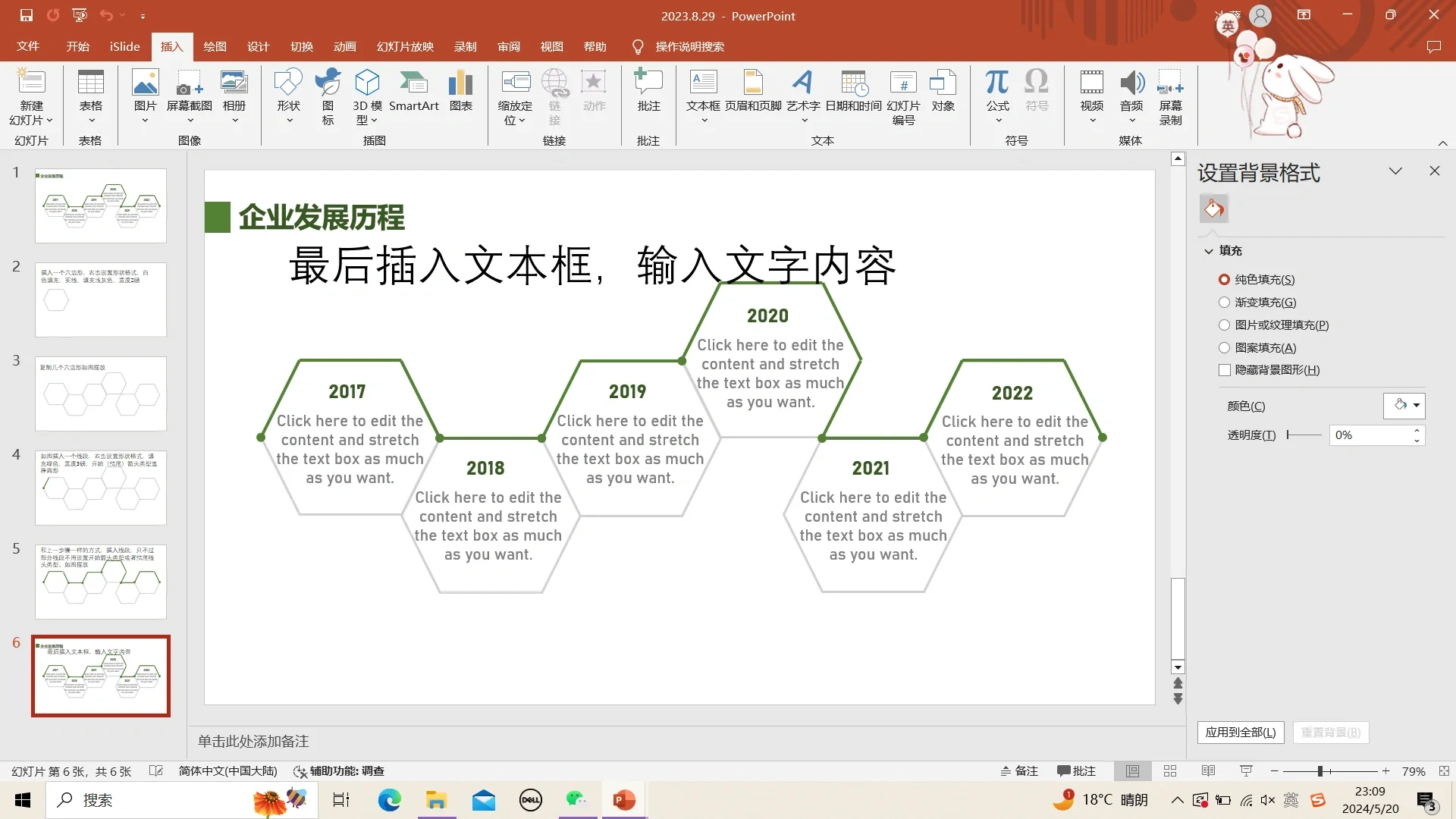Image resolution: width=1456 pixels, height=819 pixels.
Task: Enable 隐藏背景图形 checkbox
Action: coord(1225,370)
